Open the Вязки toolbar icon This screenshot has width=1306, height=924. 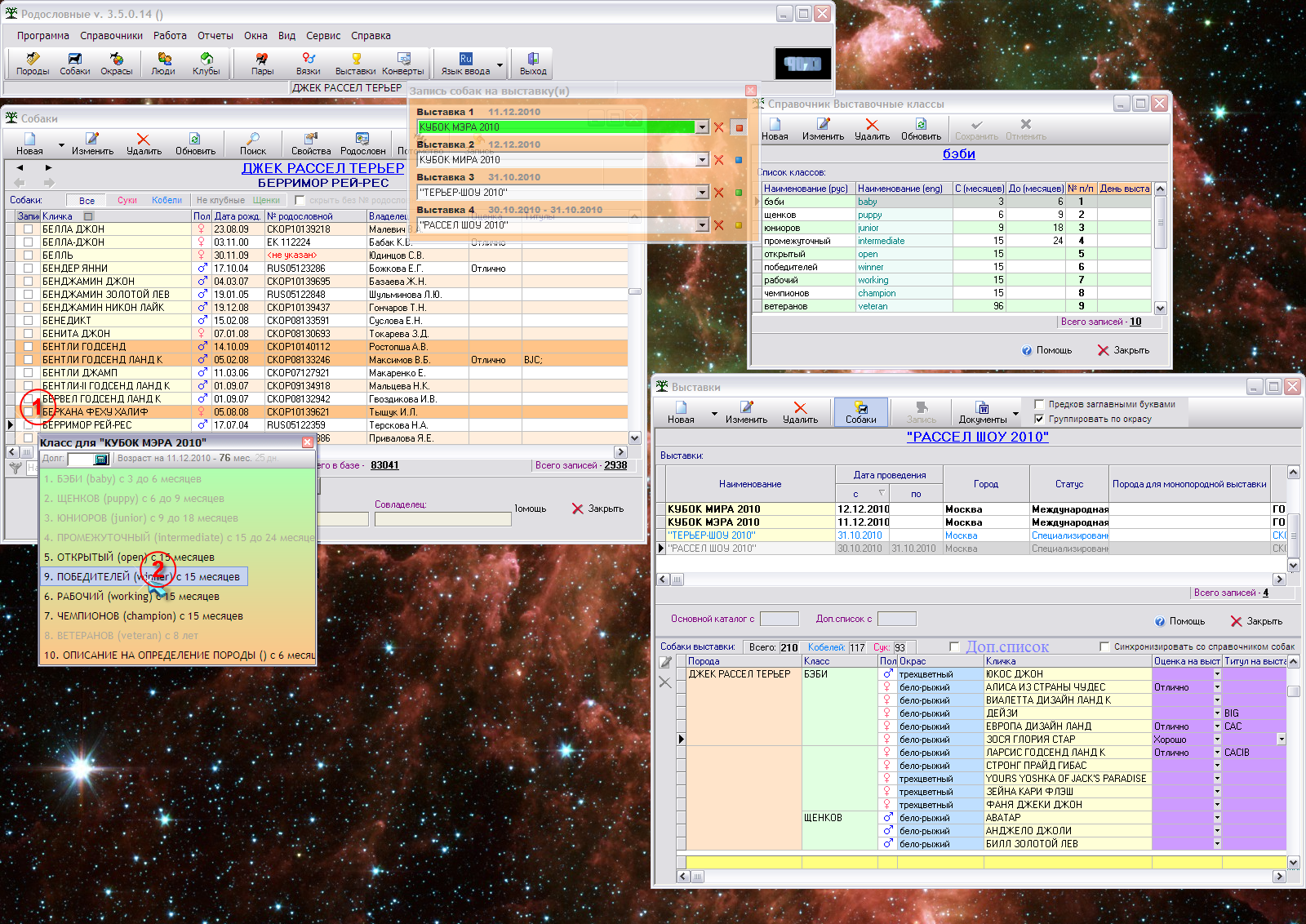[309, 64]
